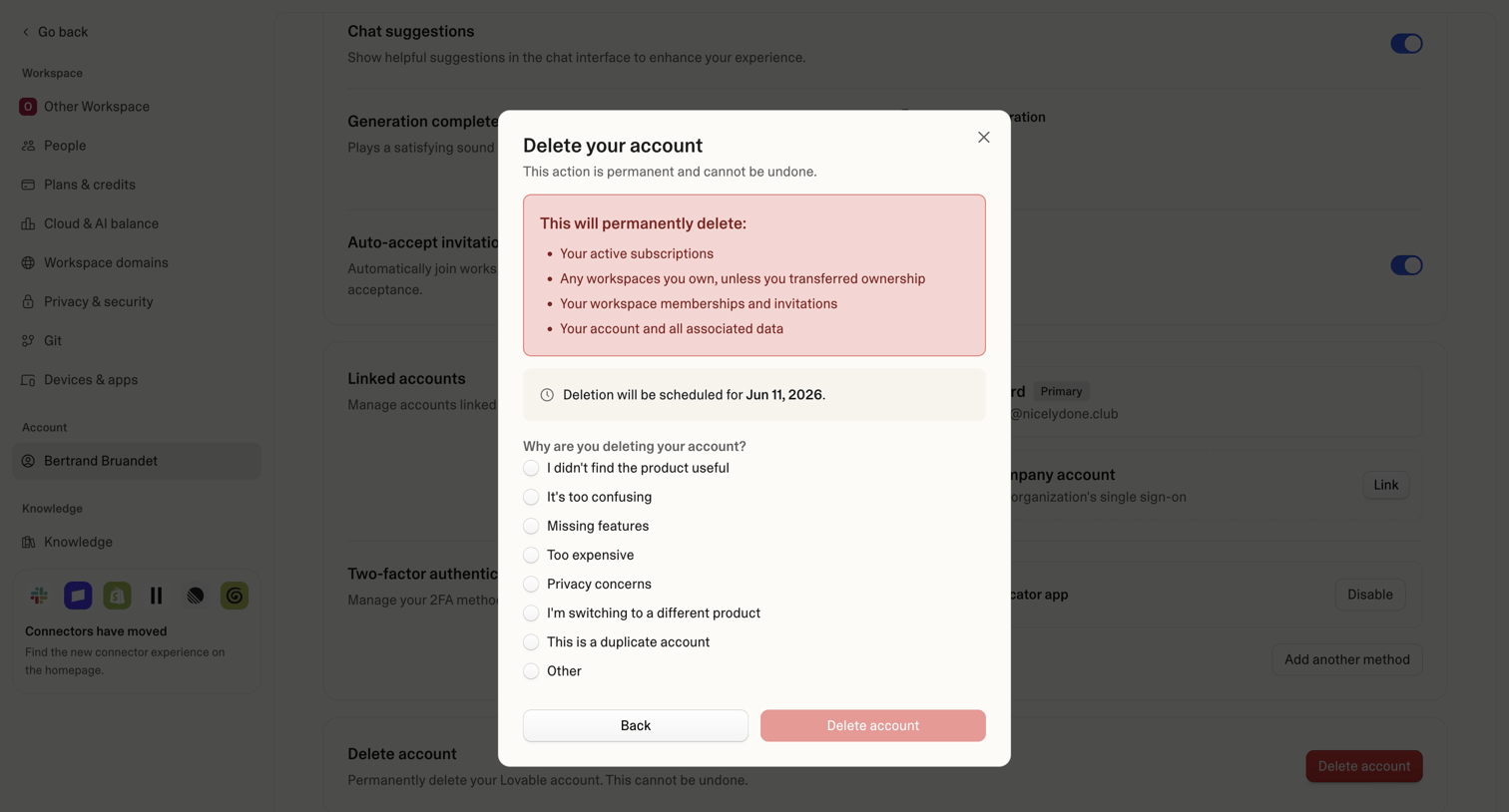Toggle the Chat suggestions switch
Image resolution: width=1509 pixels, height=812 pixels.
click(x=1406, y=44)
